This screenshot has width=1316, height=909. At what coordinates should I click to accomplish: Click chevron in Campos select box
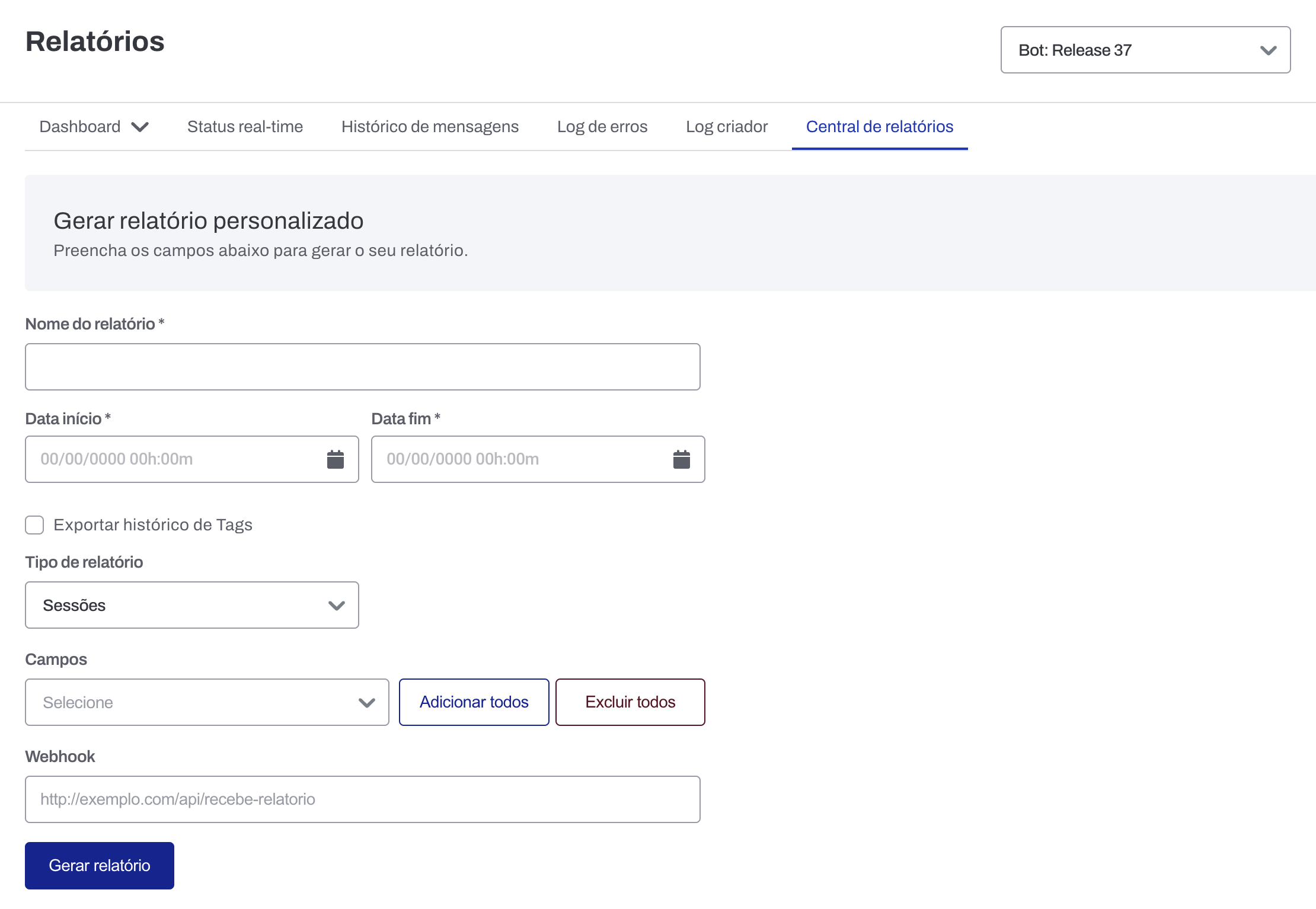(367, 703)
